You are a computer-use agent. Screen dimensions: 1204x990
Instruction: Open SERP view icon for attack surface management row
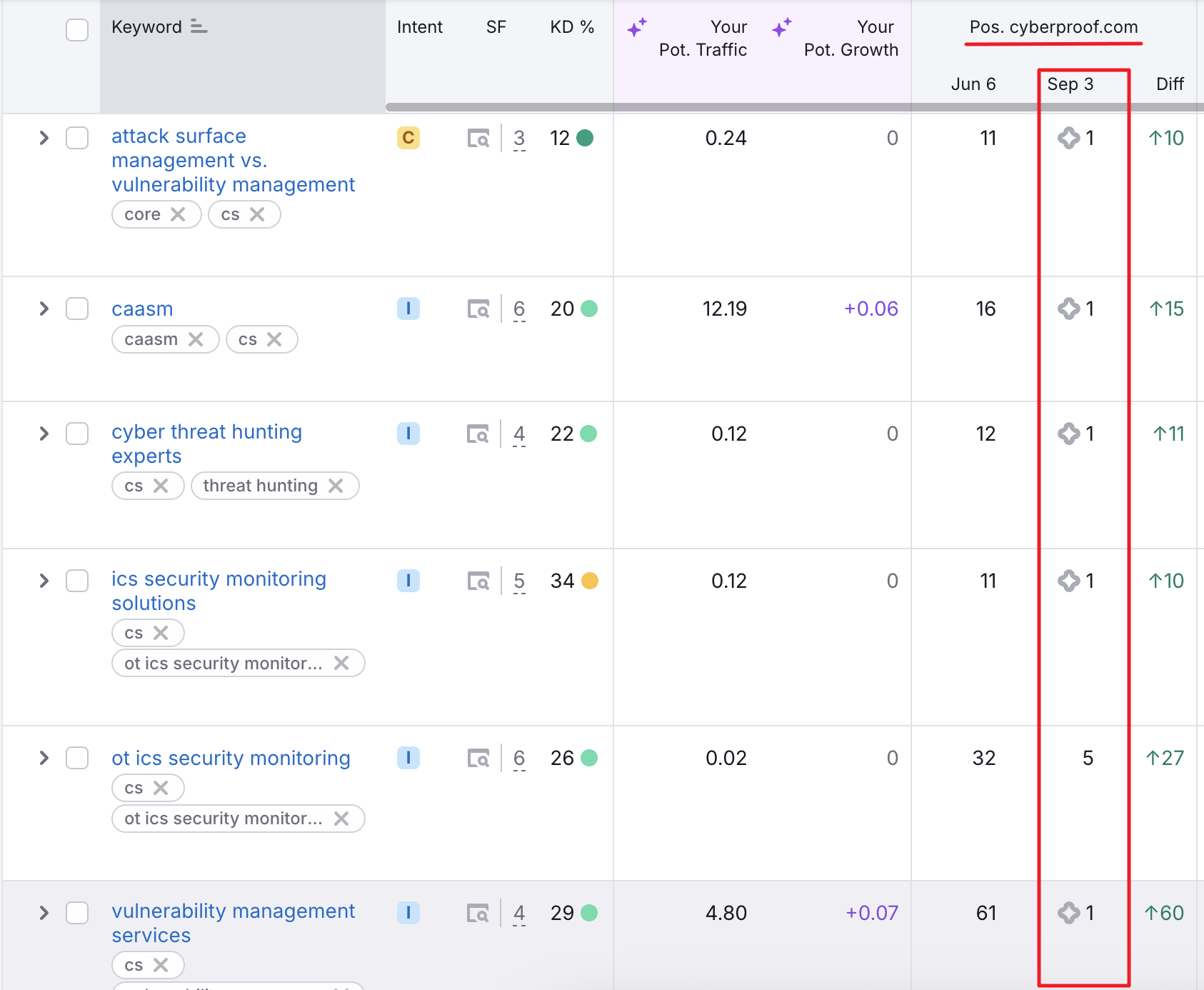478,138
